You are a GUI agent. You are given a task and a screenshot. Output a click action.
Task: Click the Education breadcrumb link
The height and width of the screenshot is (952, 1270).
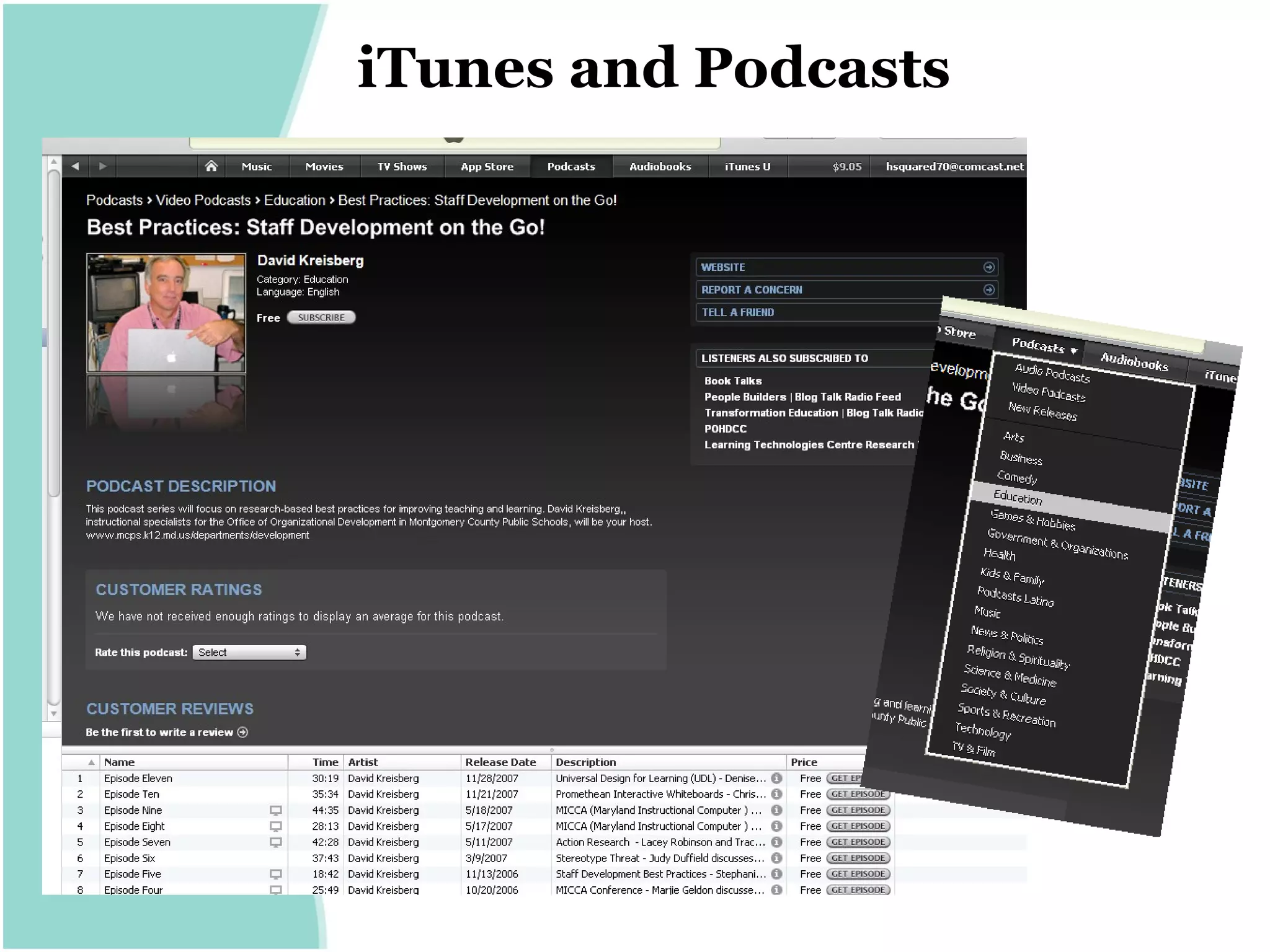coord(295,200)
